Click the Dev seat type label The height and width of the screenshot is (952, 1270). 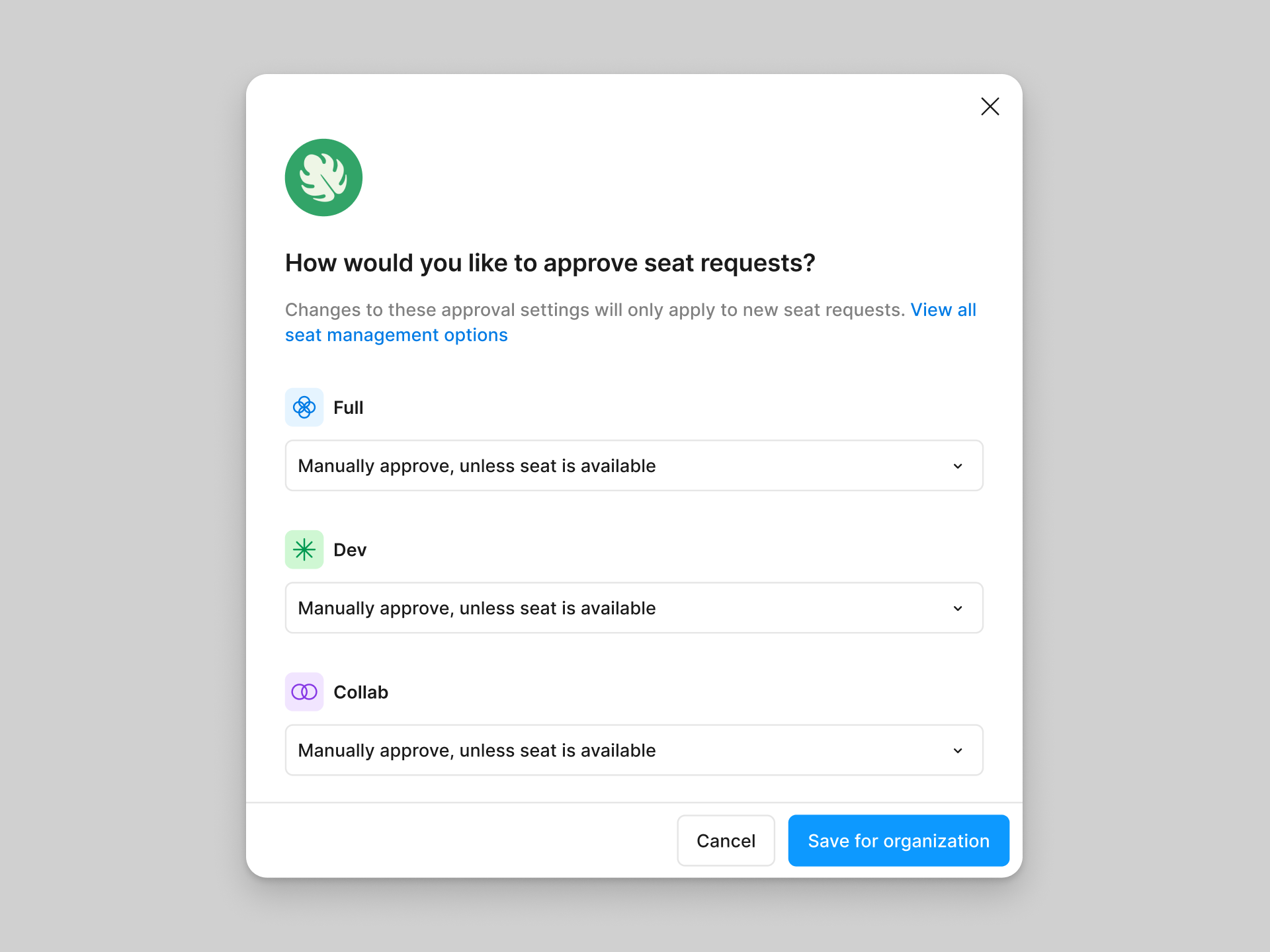click(350, 549)
